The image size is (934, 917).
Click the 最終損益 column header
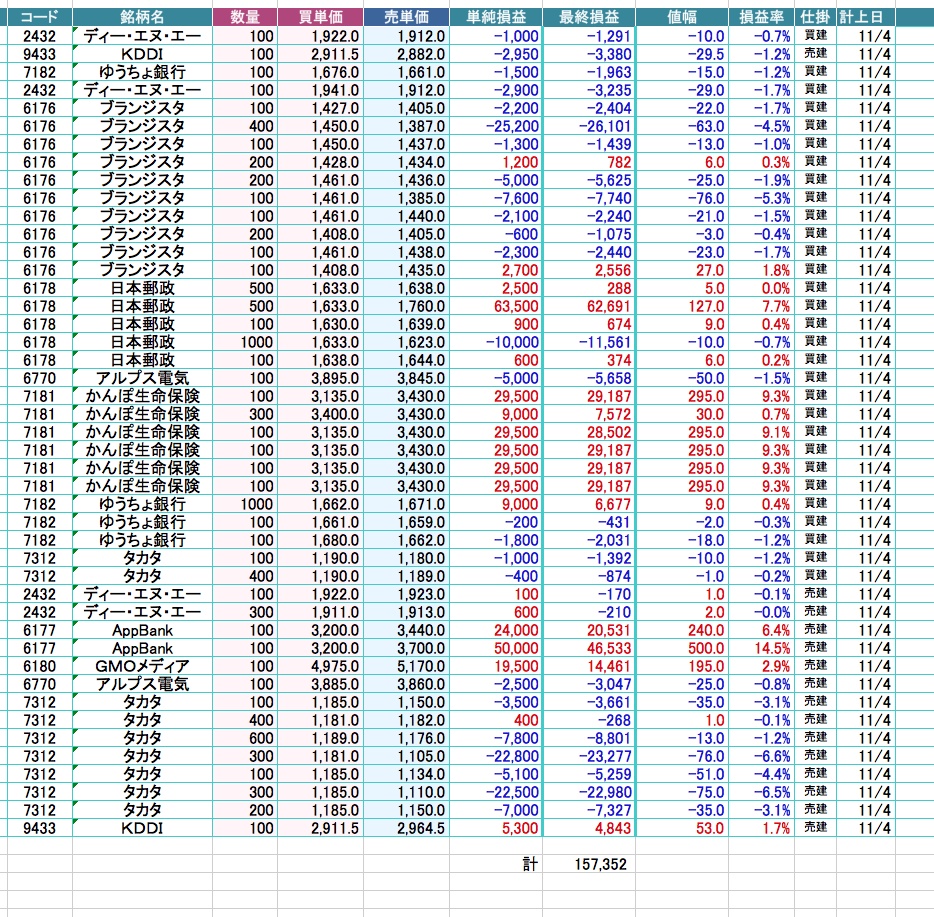588,17
